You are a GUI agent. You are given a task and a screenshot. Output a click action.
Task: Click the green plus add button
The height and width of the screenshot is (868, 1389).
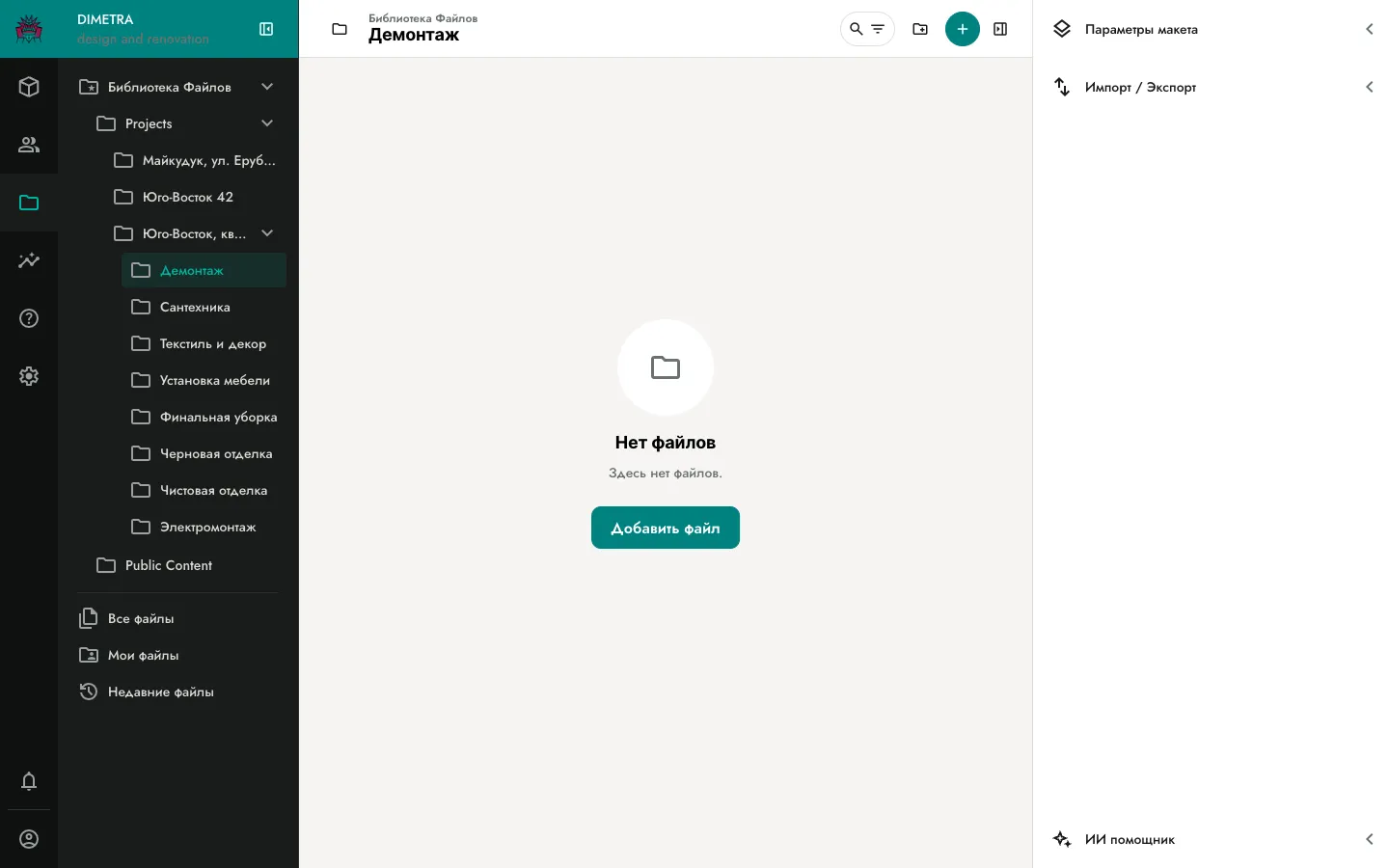click(963, 29)
